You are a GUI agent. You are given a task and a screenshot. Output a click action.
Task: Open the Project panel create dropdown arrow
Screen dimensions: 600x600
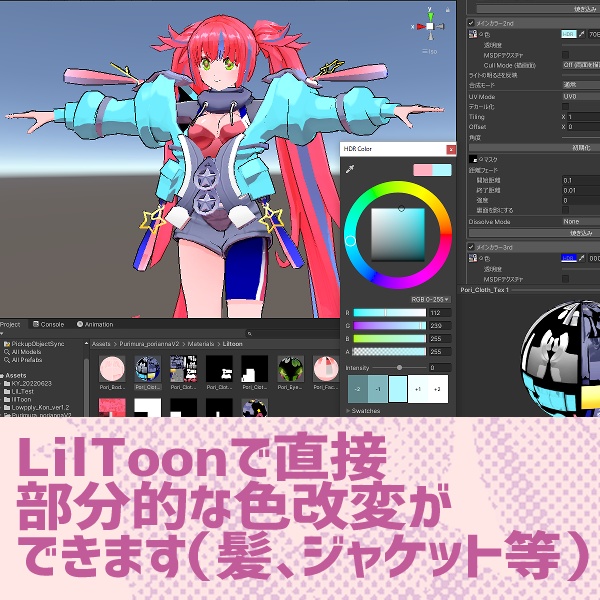(2, 334)
